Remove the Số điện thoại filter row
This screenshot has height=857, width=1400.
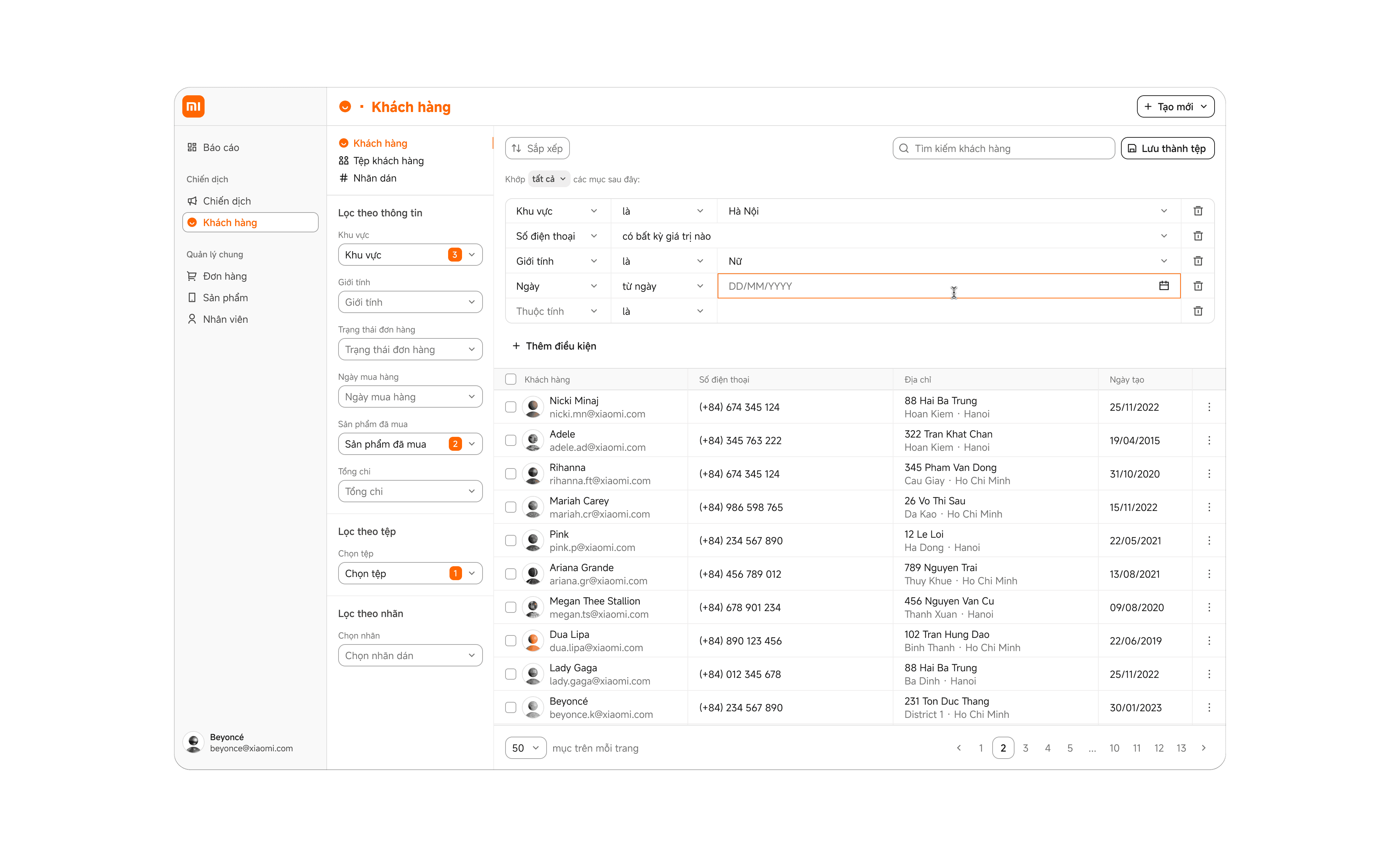(x=1198, y=236)
